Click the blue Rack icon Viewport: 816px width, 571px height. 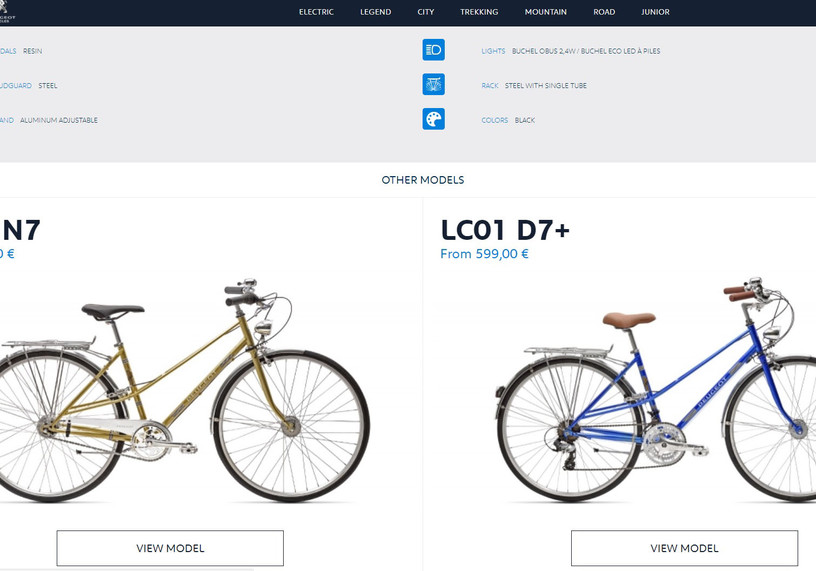pyautogui.click(x=434, y=84)
